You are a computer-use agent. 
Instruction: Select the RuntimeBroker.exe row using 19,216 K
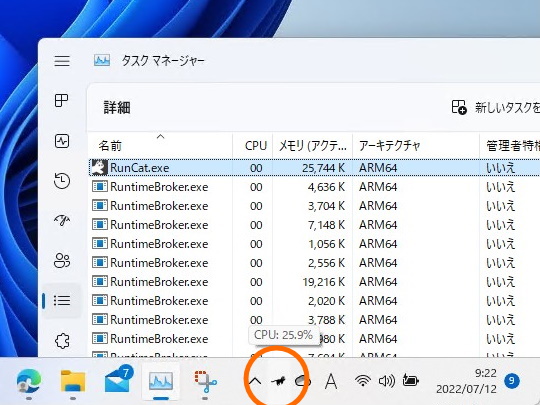pos(314,282)
